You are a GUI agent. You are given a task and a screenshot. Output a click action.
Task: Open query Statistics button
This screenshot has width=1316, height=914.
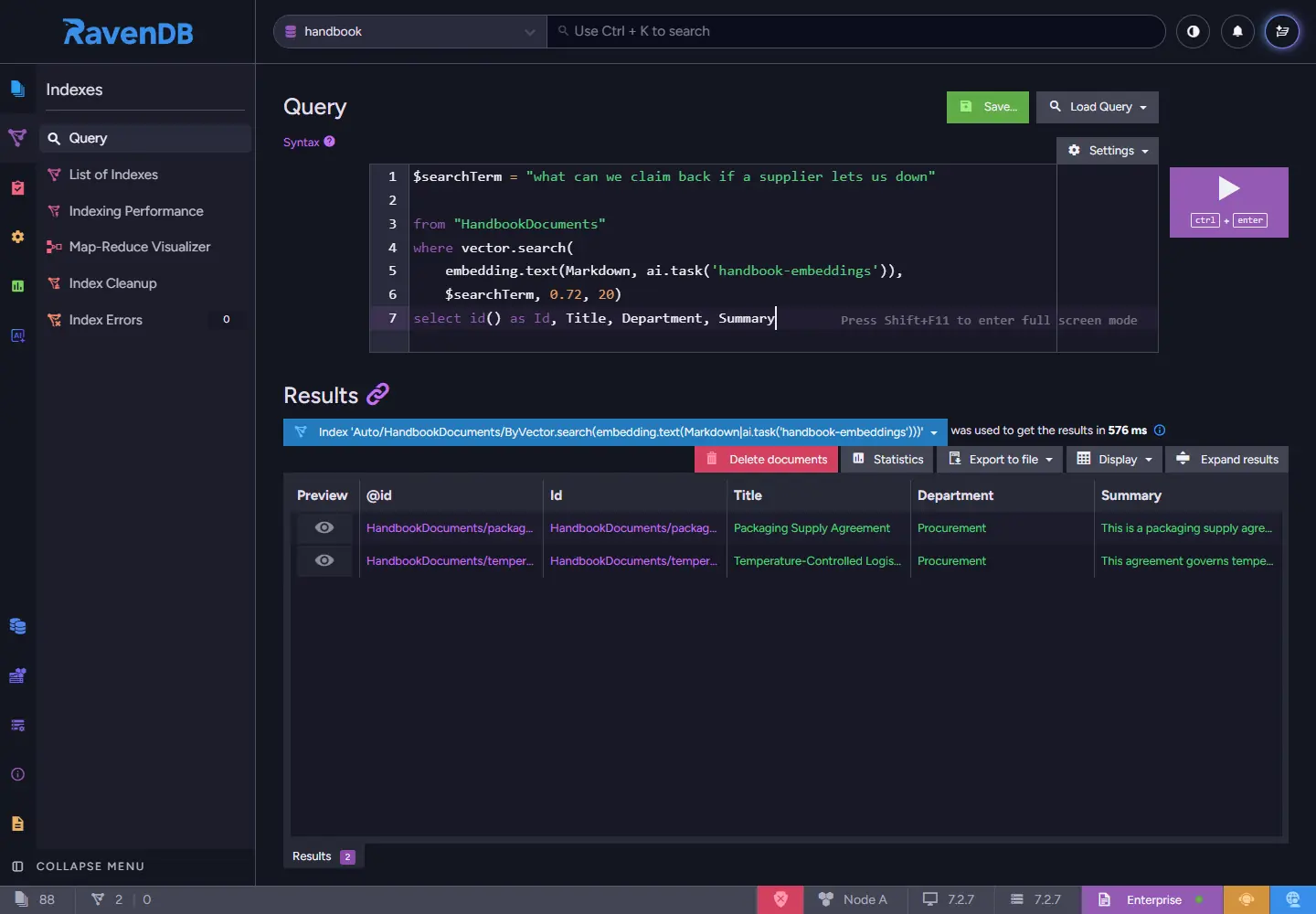pos(887,459)
